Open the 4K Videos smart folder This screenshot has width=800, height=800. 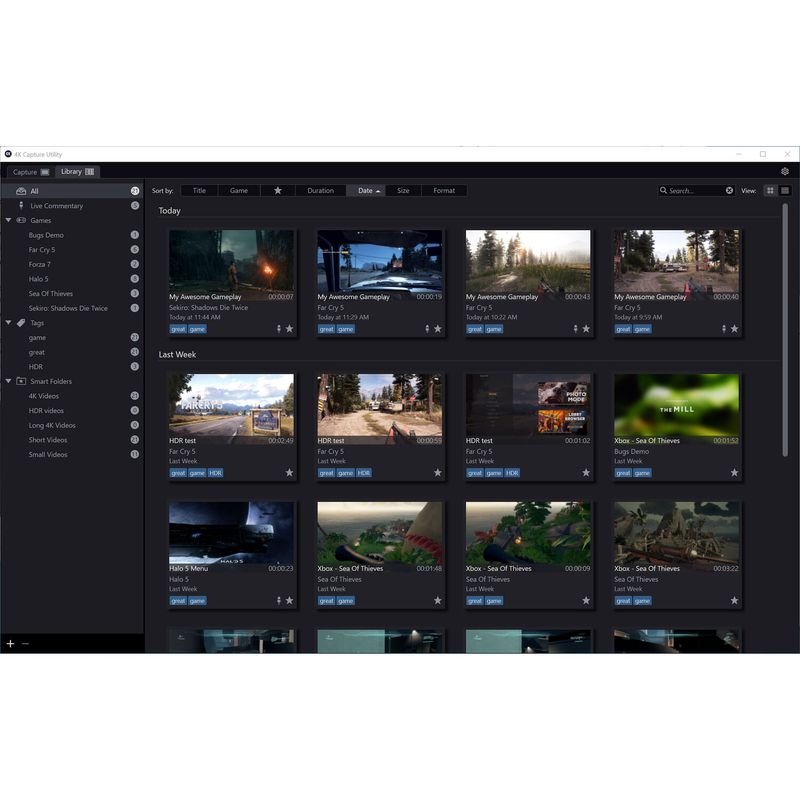(x=72, y=396)
